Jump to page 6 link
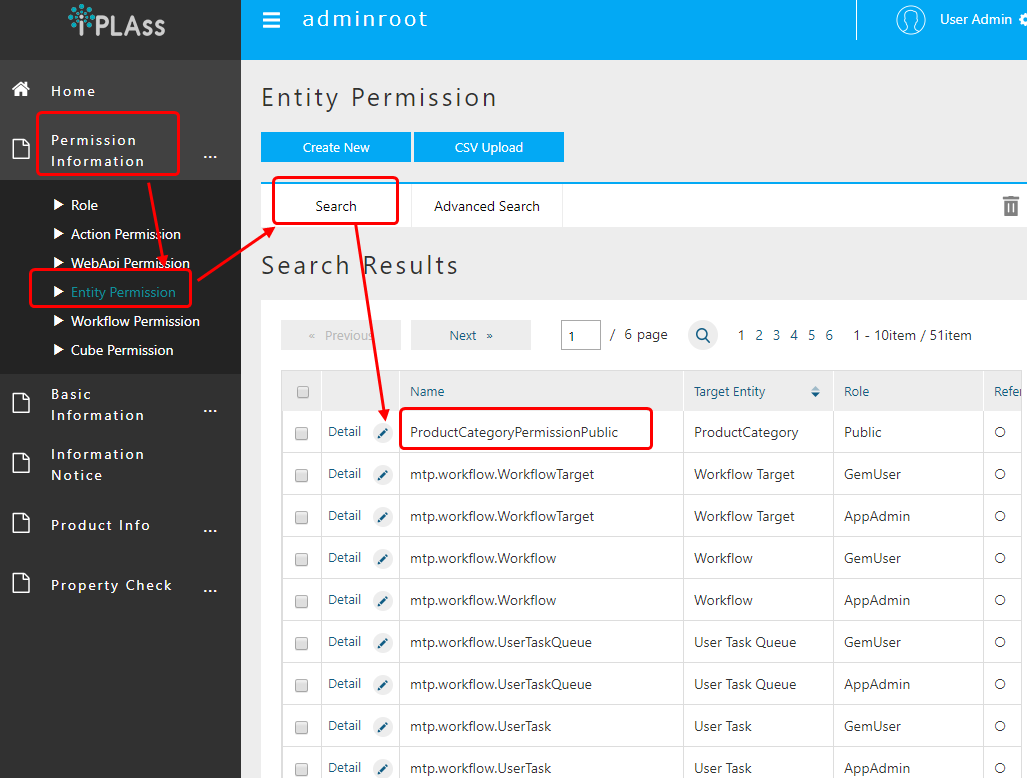The height and width of the screenshot is (778, 1027). pos(829,335)
